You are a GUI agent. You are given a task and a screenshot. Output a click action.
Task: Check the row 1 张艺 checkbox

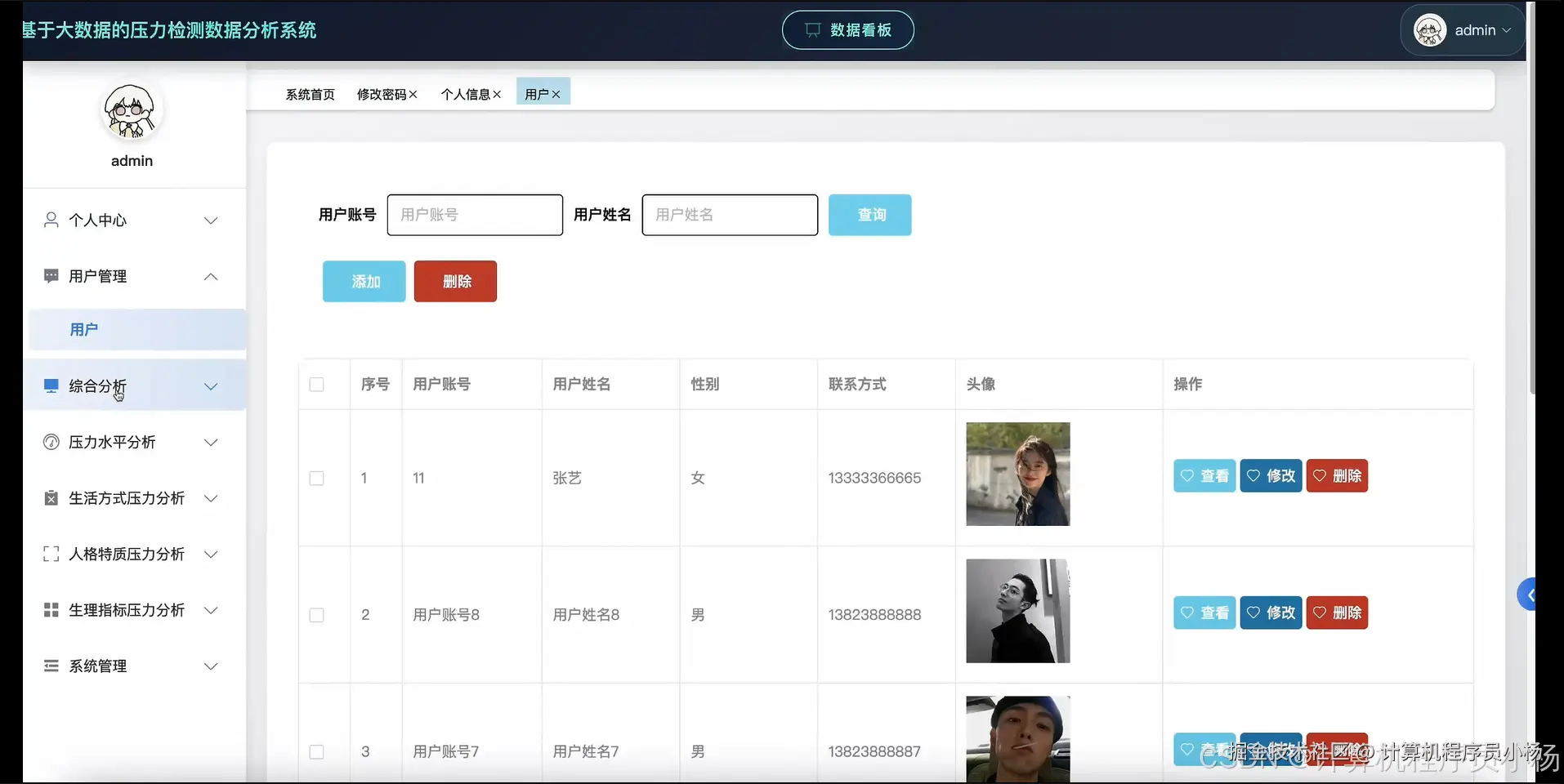317,479
